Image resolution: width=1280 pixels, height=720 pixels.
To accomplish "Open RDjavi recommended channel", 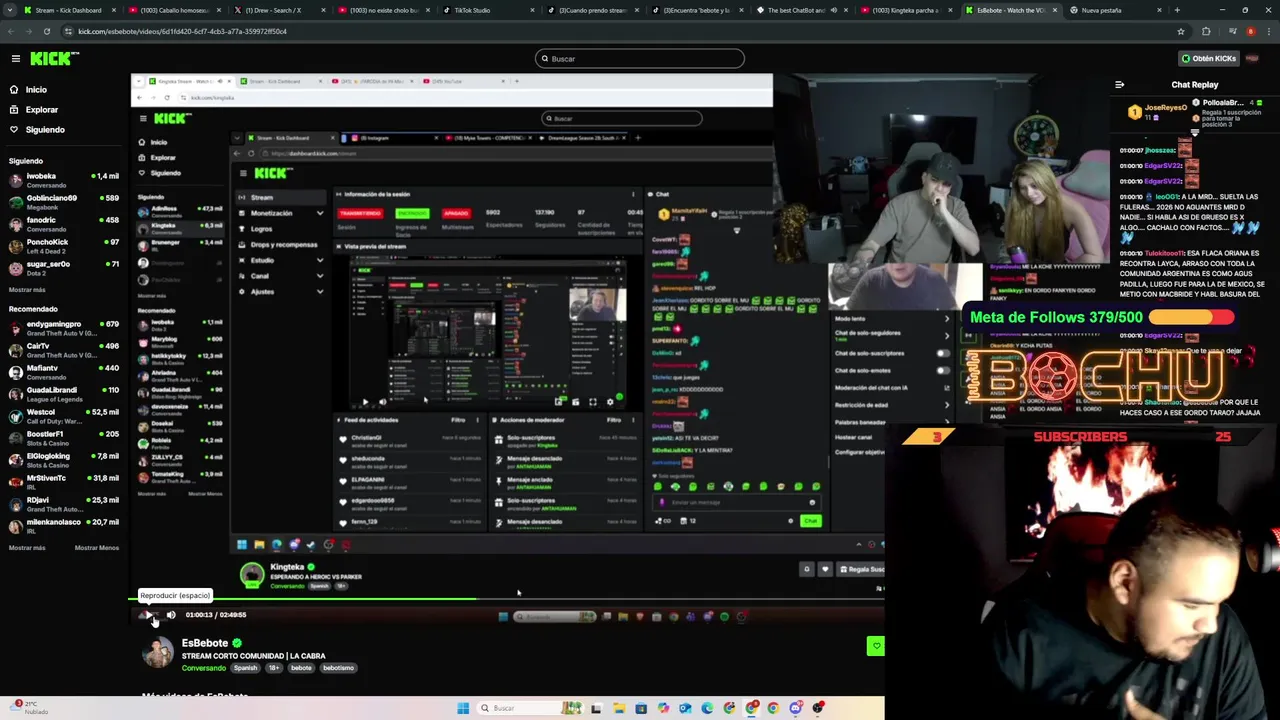I will tap(64, 504).
